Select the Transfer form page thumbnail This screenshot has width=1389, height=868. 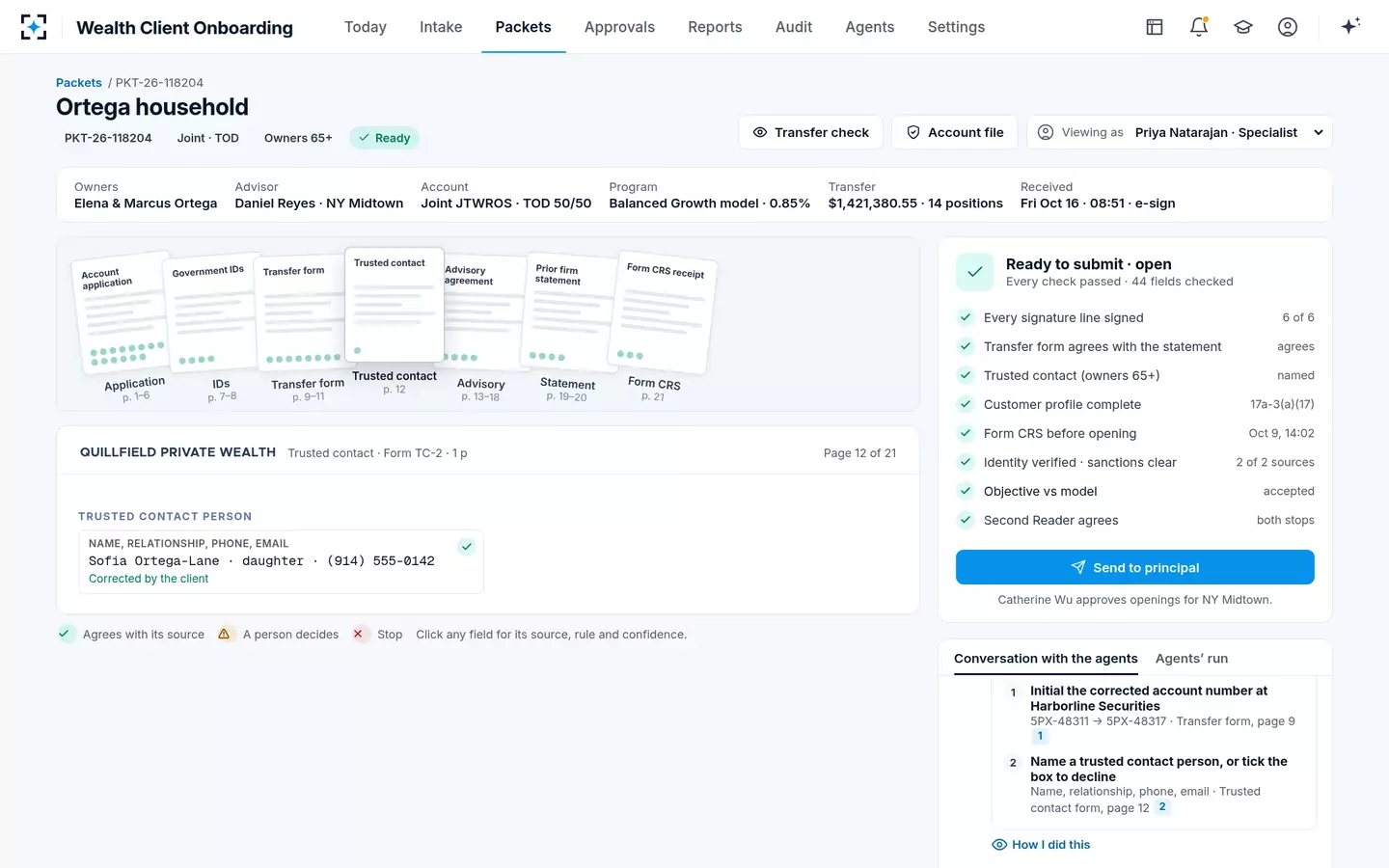point(300,312)
